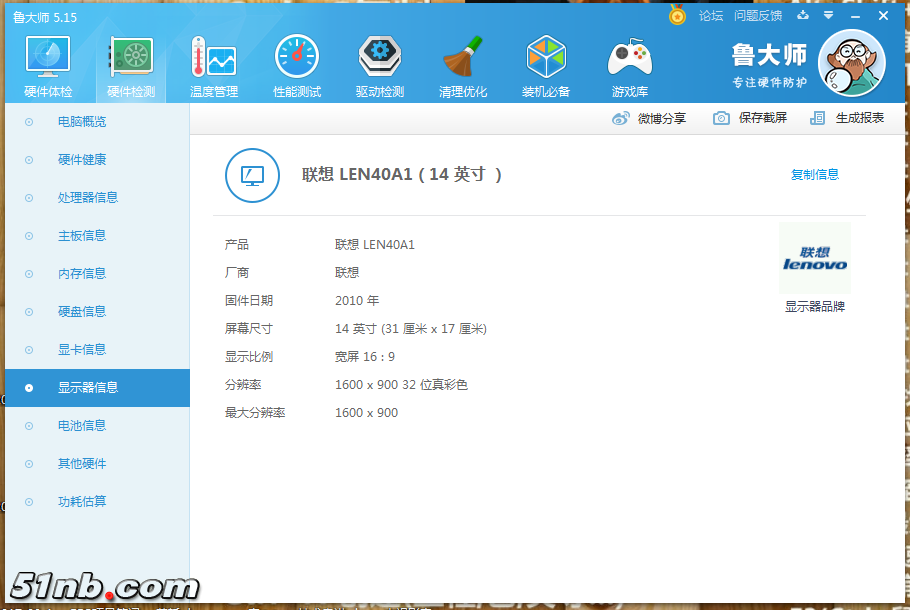Click the 清理优化 broom icon

pyautogui.click(x=463, y=66)
